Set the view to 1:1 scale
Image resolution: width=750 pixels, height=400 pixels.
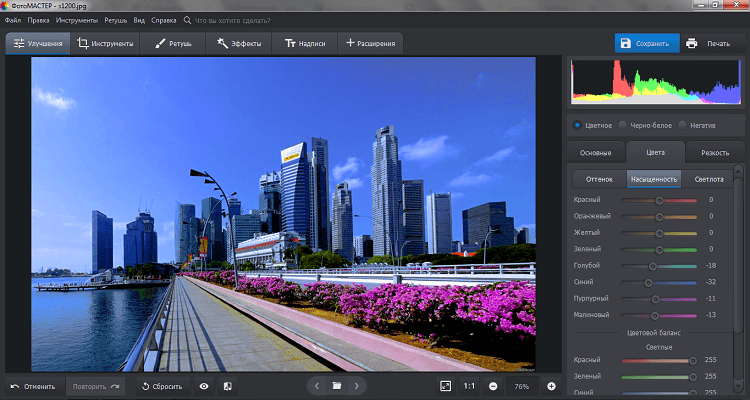pyautogui.click(x=470, y=385)
